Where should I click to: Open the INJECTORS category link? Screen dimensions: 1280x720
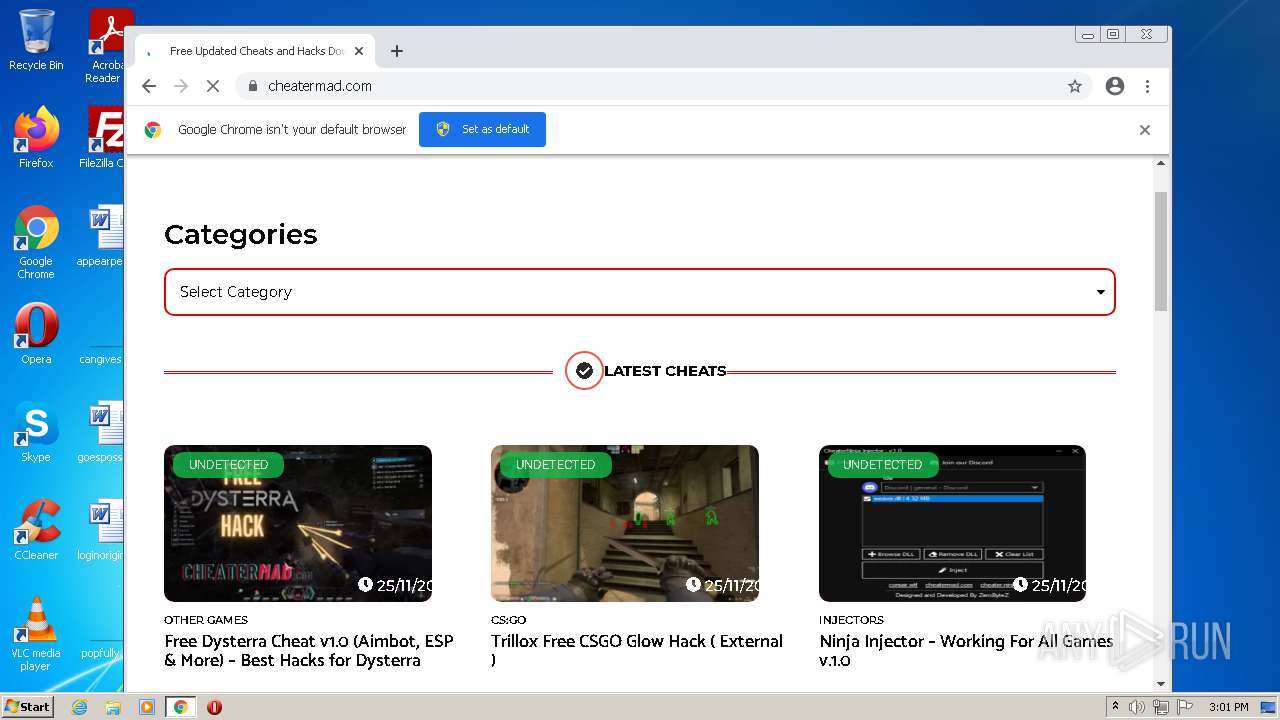(851, 620)
